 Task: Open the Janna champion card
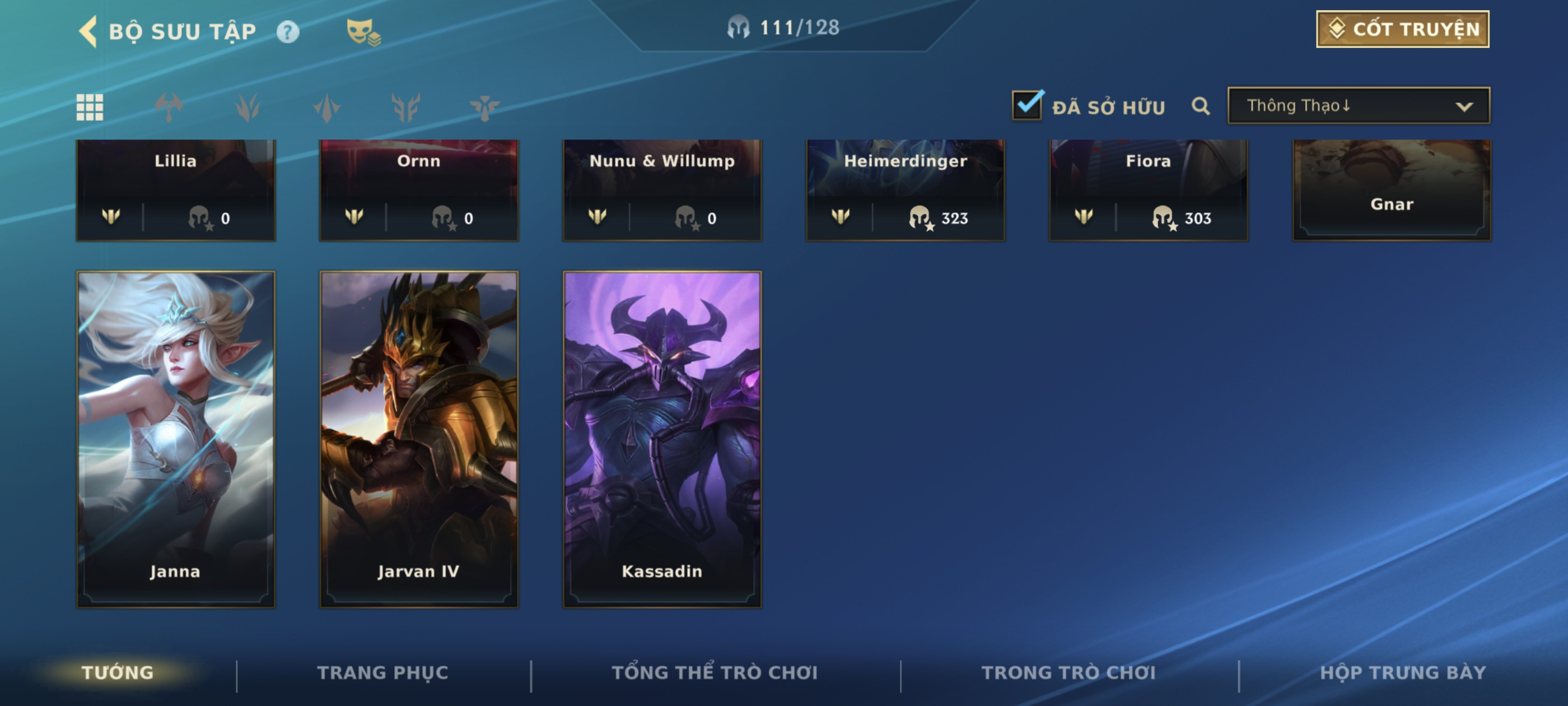coord(175,439)
